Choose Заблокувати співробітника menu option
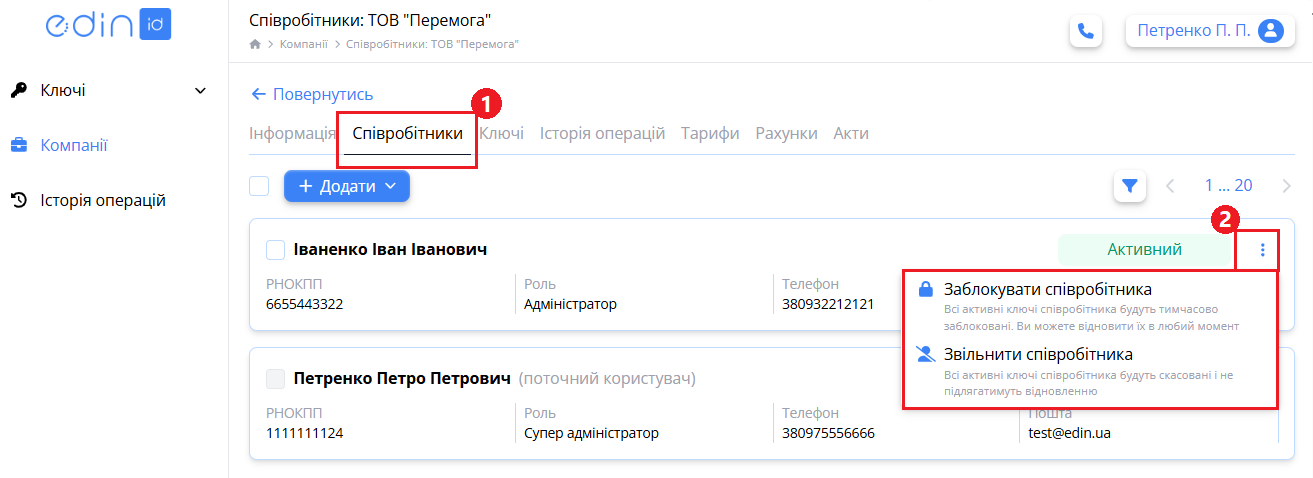This screenshot has height=478, width=1313. [x=1090, y=305]
